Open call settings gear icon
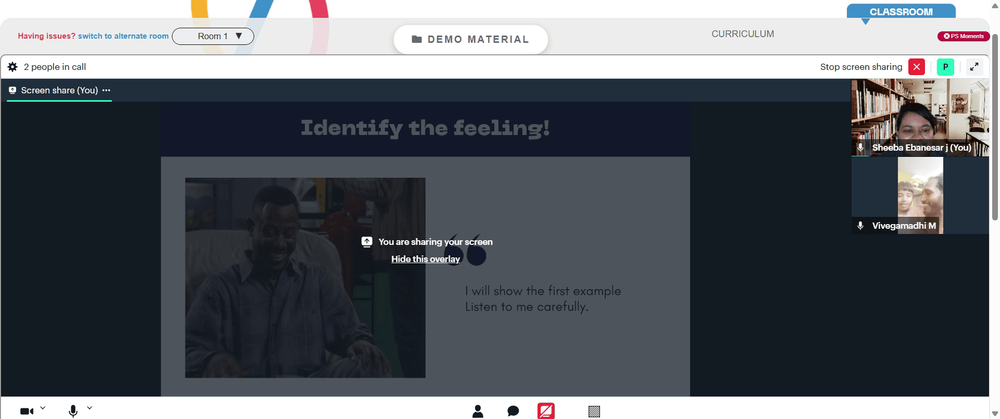1000x419 pixels. pos(13,66)
